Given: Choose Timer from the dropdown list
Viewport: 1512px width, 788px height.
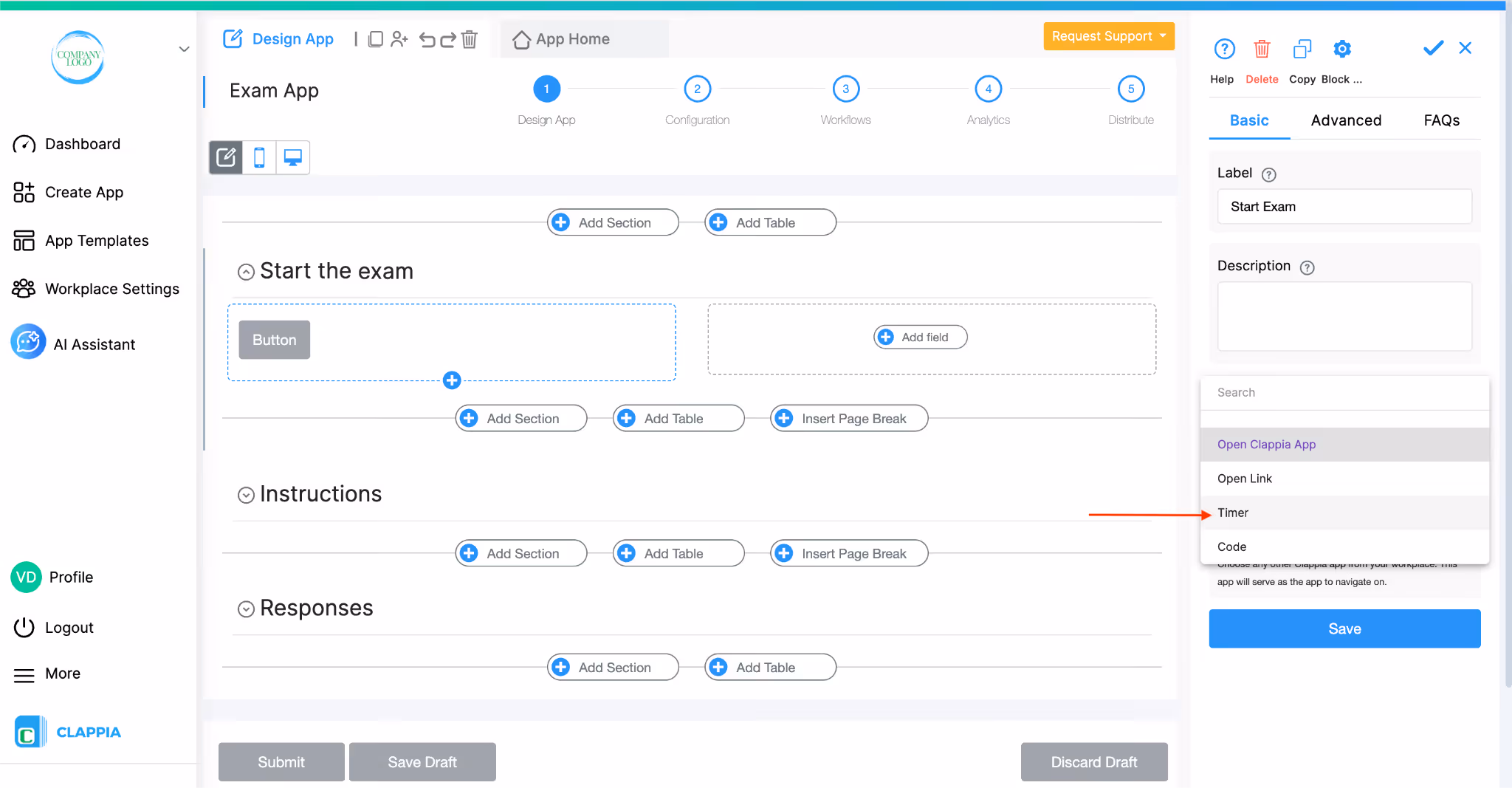Looking at the screenshot, I should [1344, 513].
